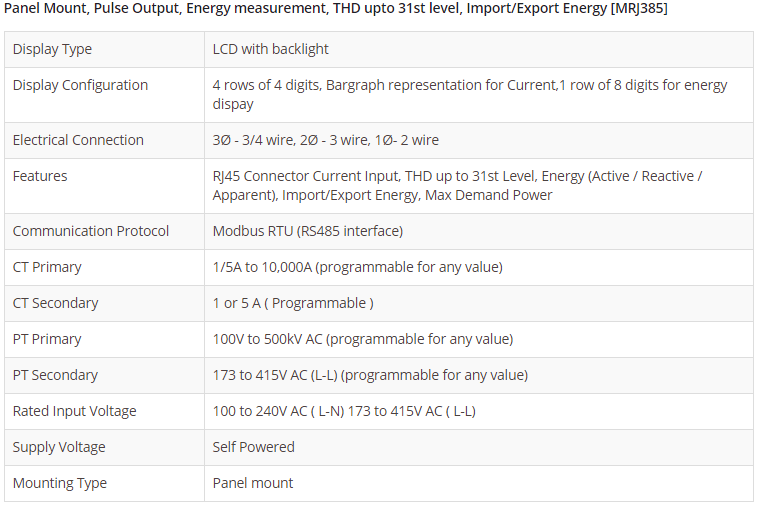Click the PT Secondary label
Viewport: 760px width, 507px height.
pyautogui.click(x=55, y=375)
